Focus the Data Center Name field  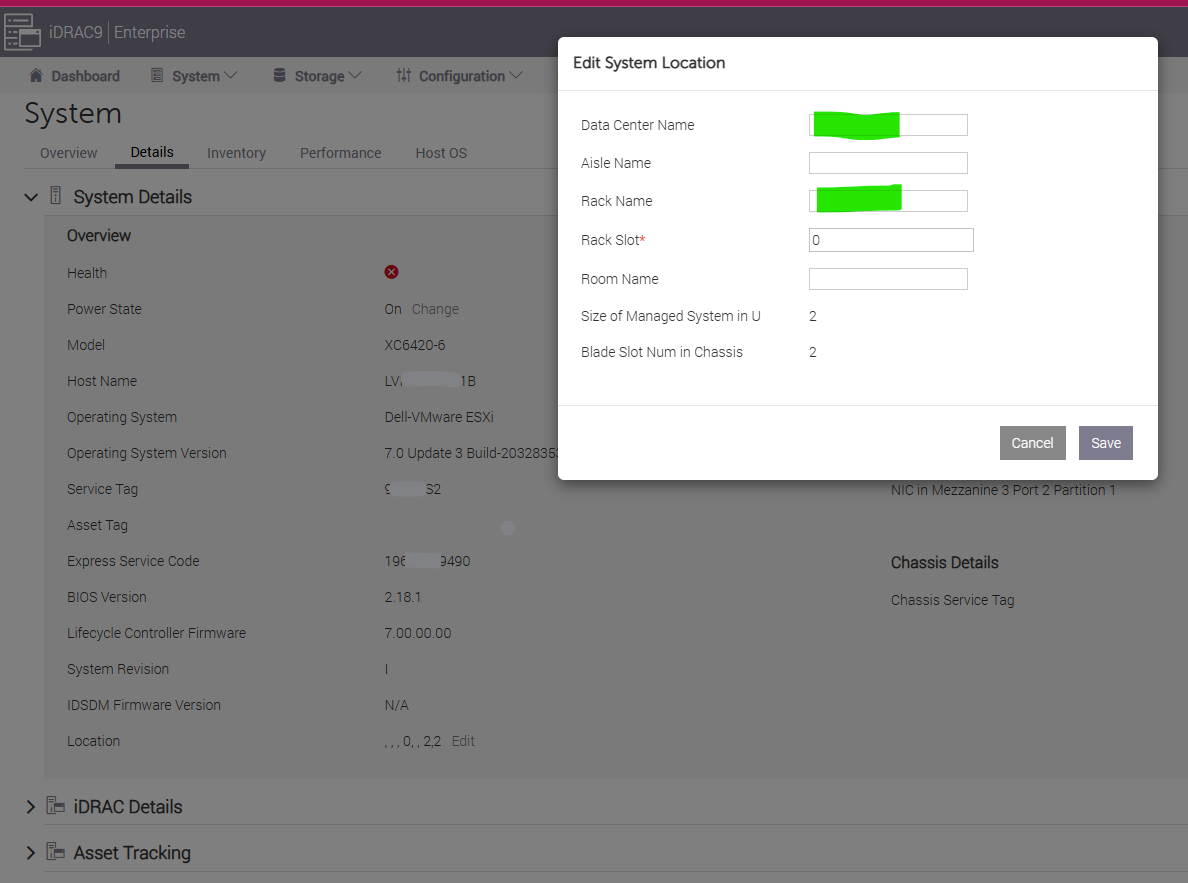pos(888,125)
